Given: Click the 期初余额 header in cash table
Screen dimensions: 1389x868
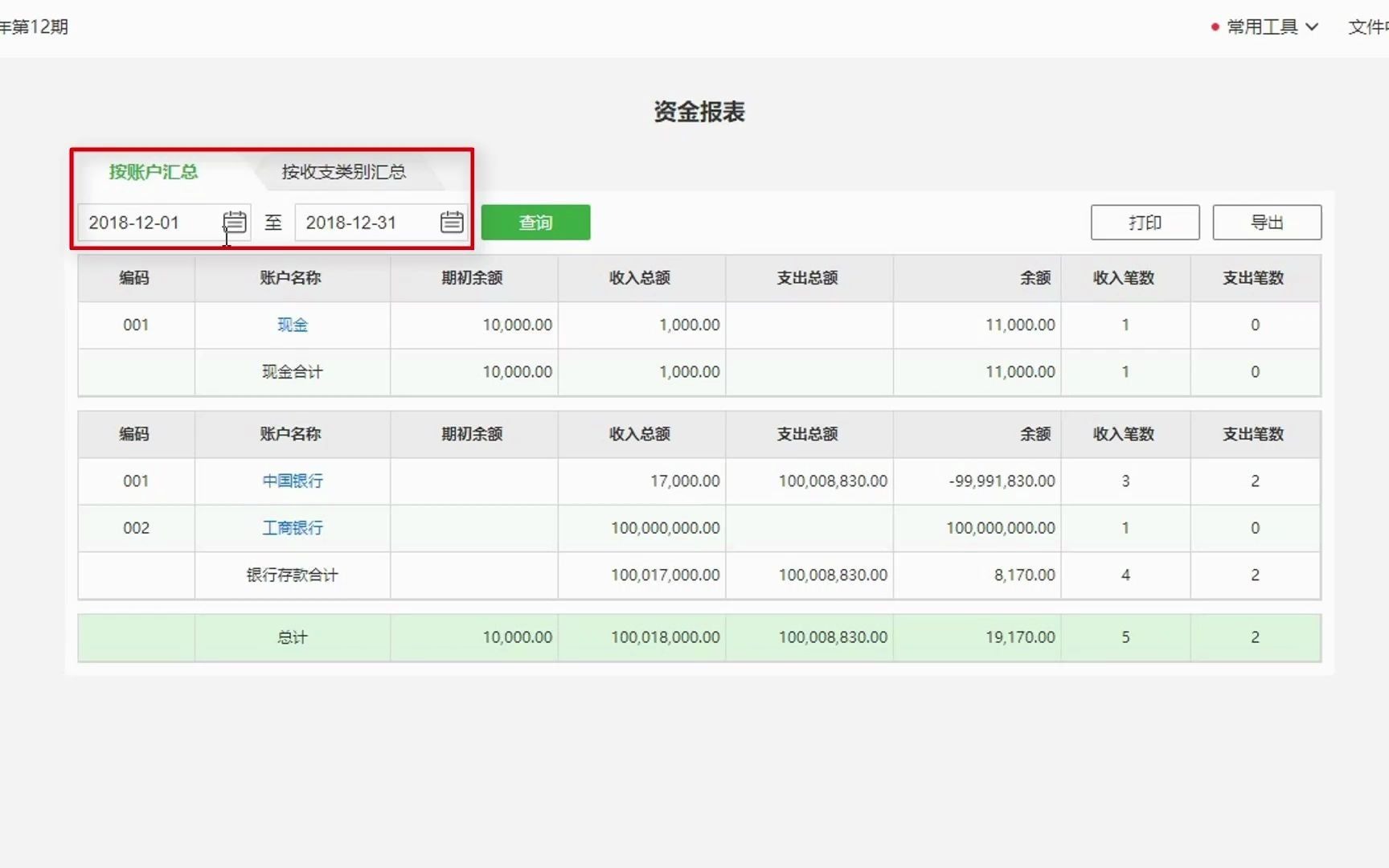Looking at the screenshot, I should (473, 278).
